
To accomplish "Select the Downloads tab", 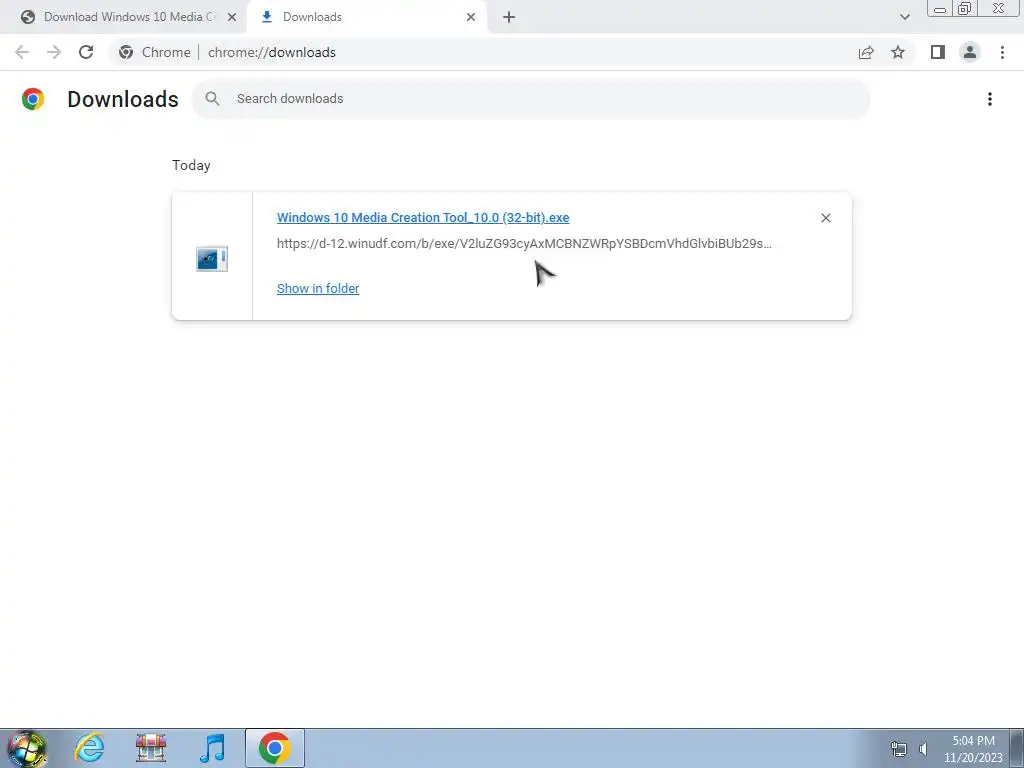I will click(x=368, y=17).
